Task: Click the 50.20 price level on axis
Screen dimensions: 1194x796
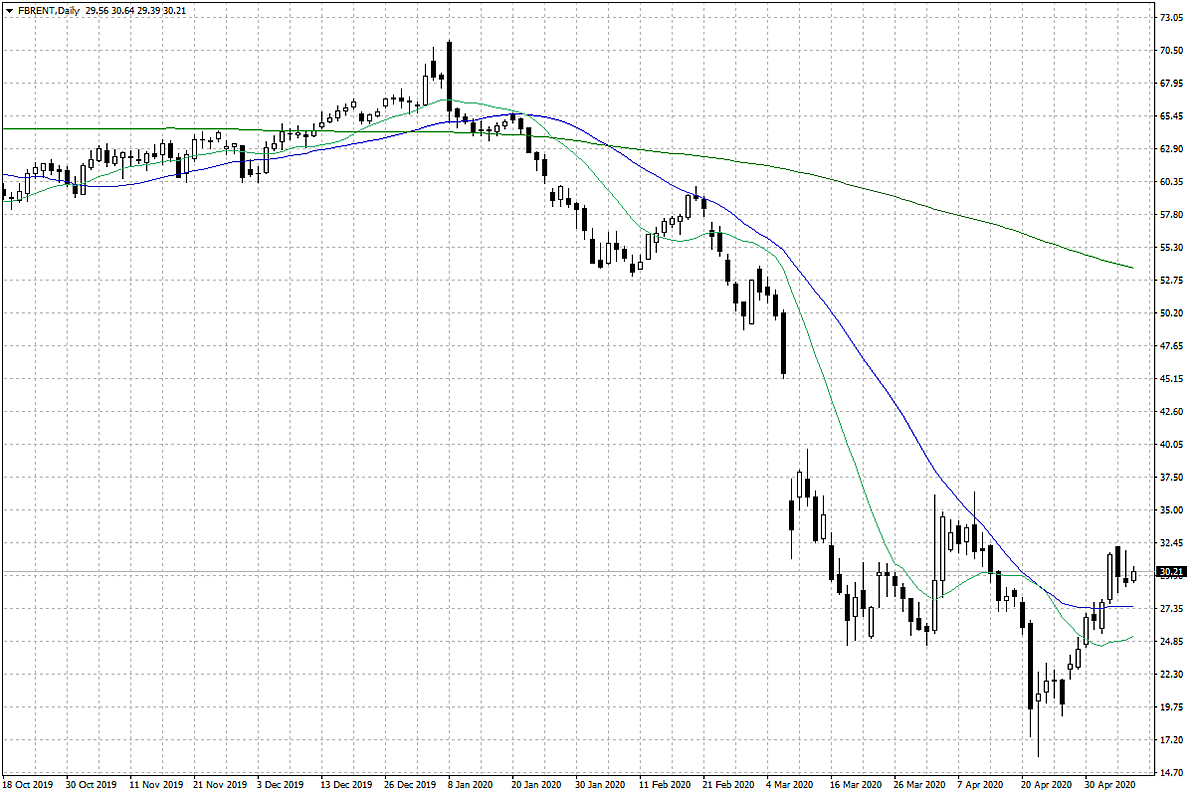Action: pos(1172,313)
